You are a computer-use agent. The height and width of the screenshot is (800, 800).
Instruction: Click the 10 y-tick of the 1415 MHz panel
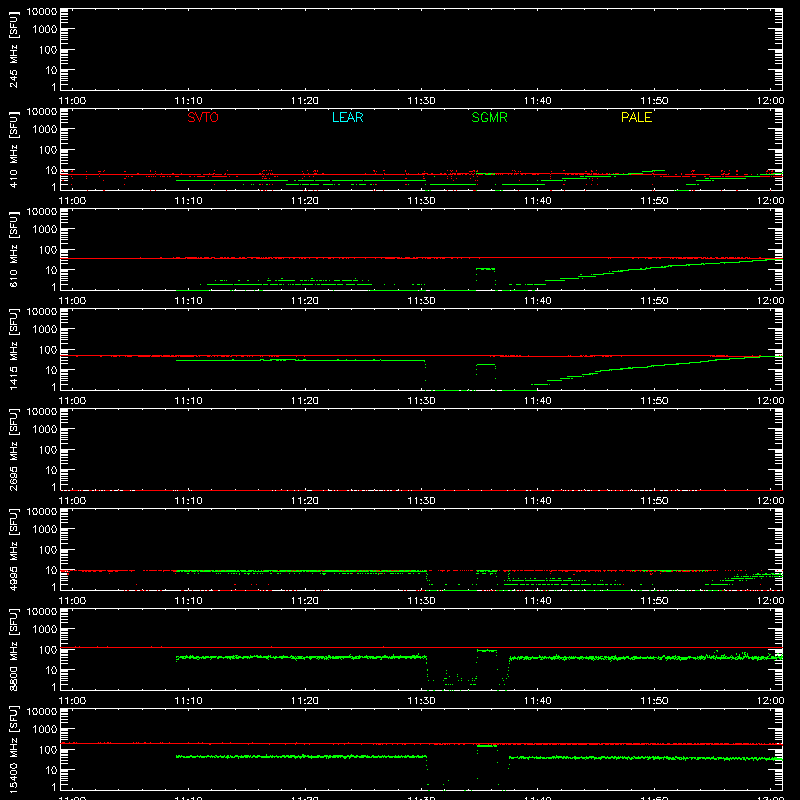(51, 370)
